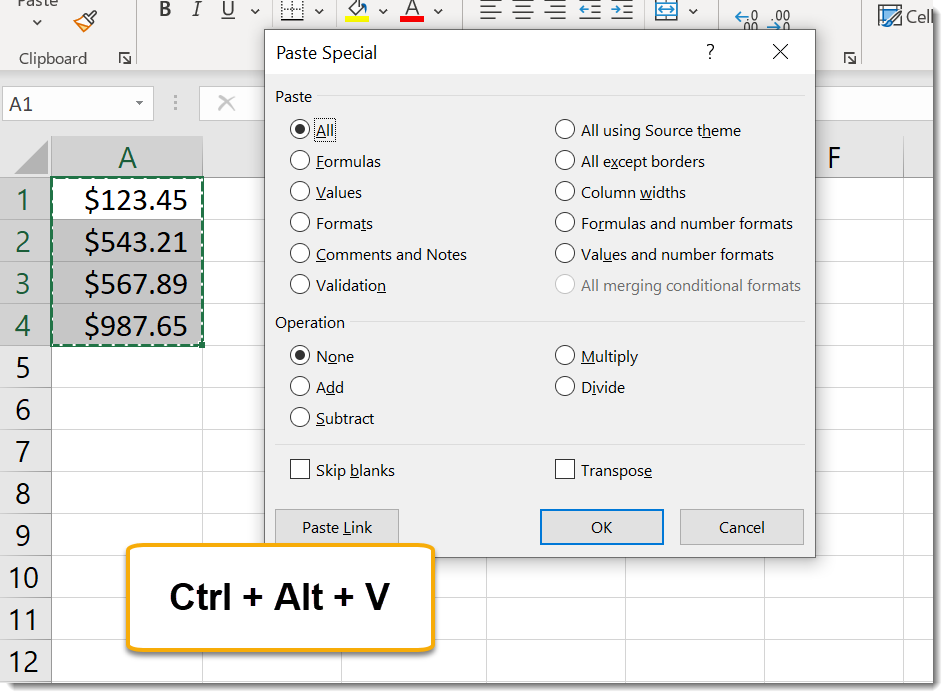
Task: Click the Format Painter brush icon
Action: tap(86, 20)
